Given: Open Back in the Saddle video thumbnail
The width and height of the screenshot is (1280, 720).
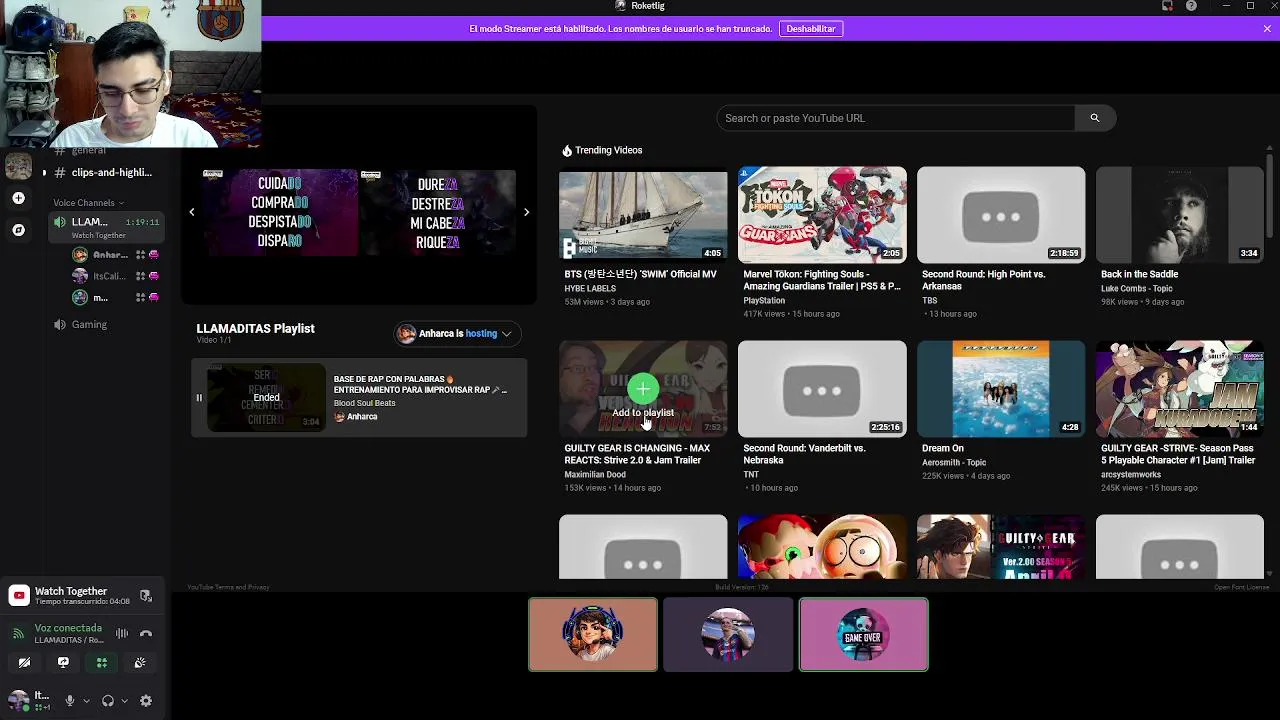Looking at the screenshot, I should click(1180, 214).
